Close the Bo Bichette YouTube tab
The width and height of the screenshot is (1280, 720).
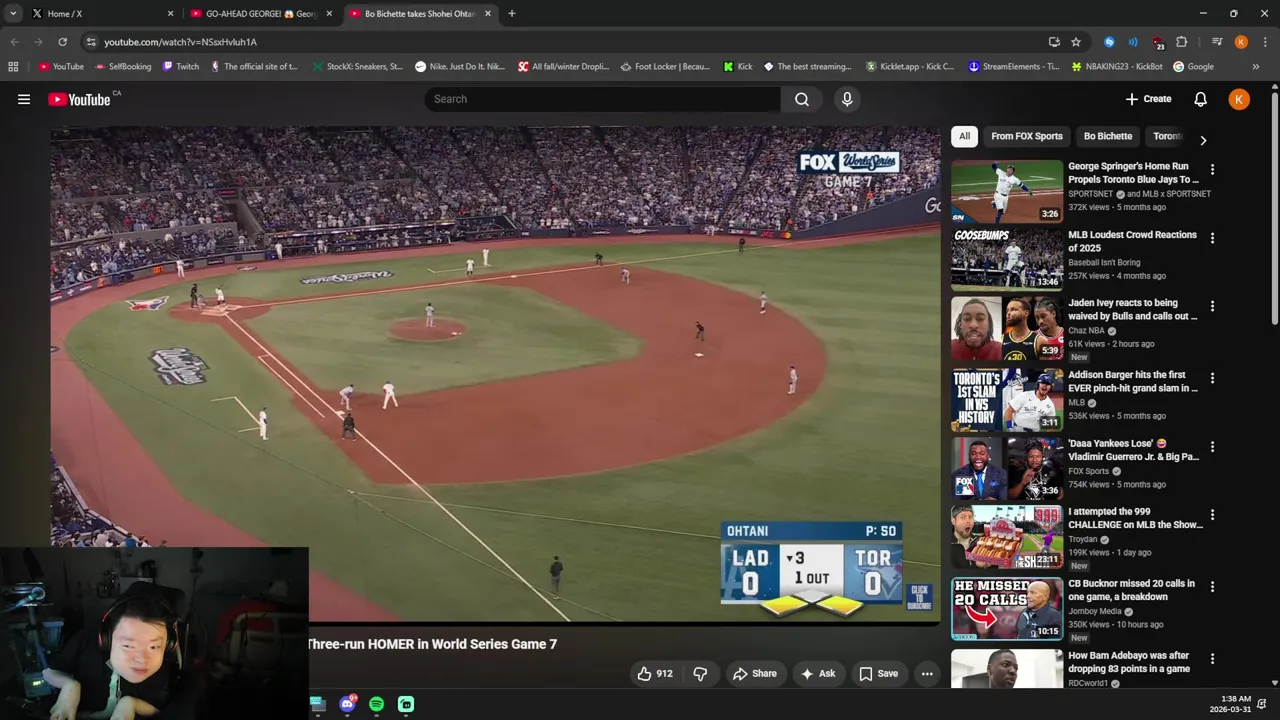[488, 14]
